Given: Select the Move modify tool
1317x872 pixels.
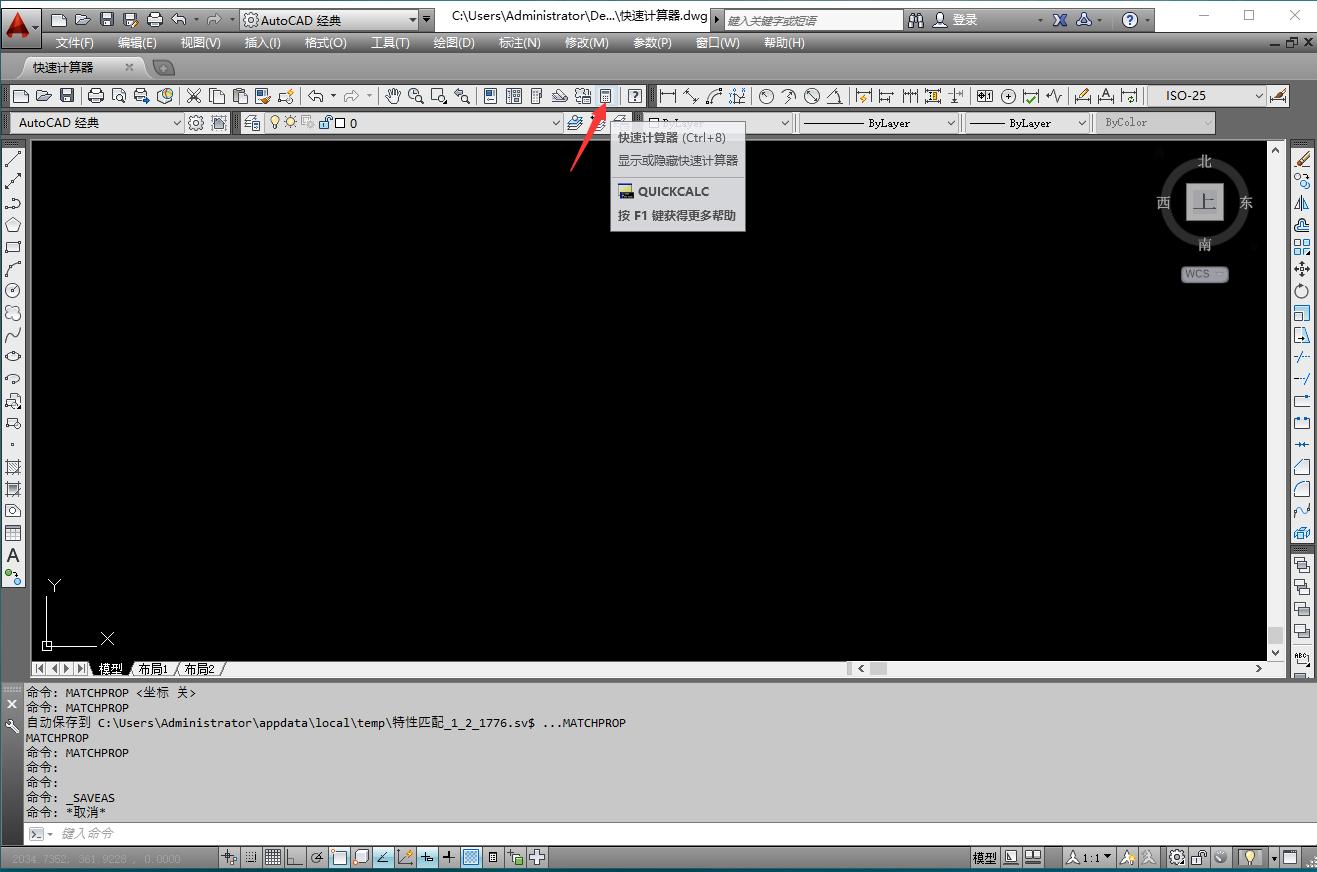Looking at the screenshot, I should tap(1302, 269).
